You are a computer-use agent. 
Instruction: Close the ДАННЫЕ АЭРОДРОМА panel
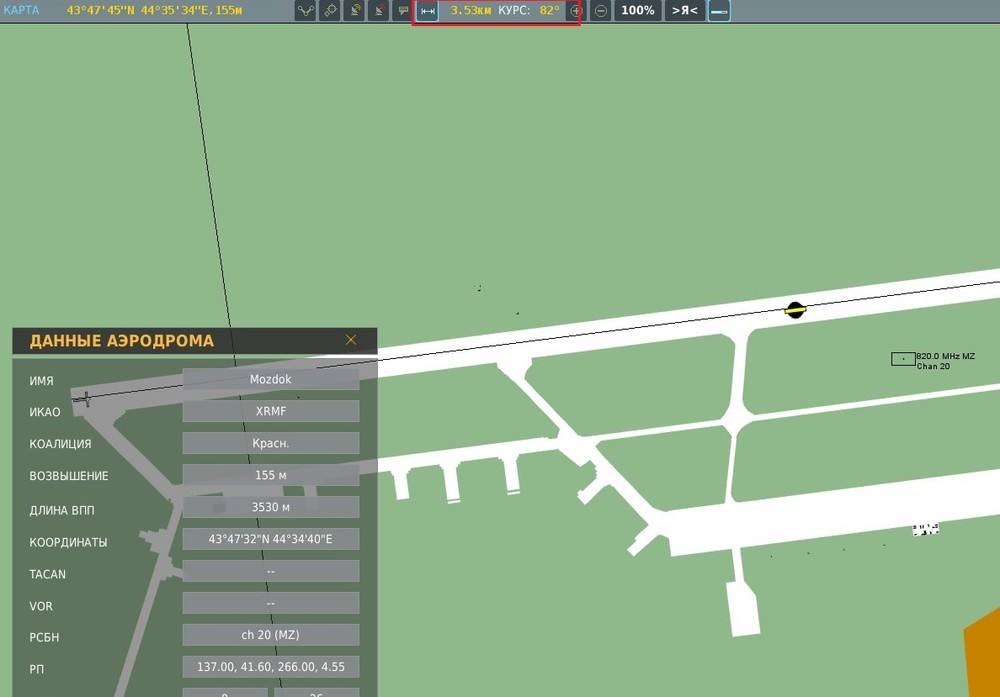351,340
